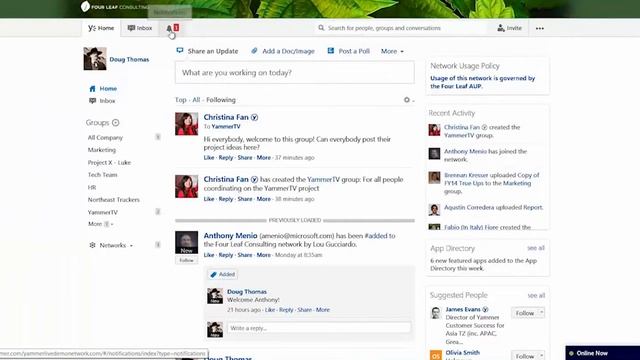Click More on Anthony Menio's post
The height and width of the screenshot is (360, 640).
click(x=263, y=255)
